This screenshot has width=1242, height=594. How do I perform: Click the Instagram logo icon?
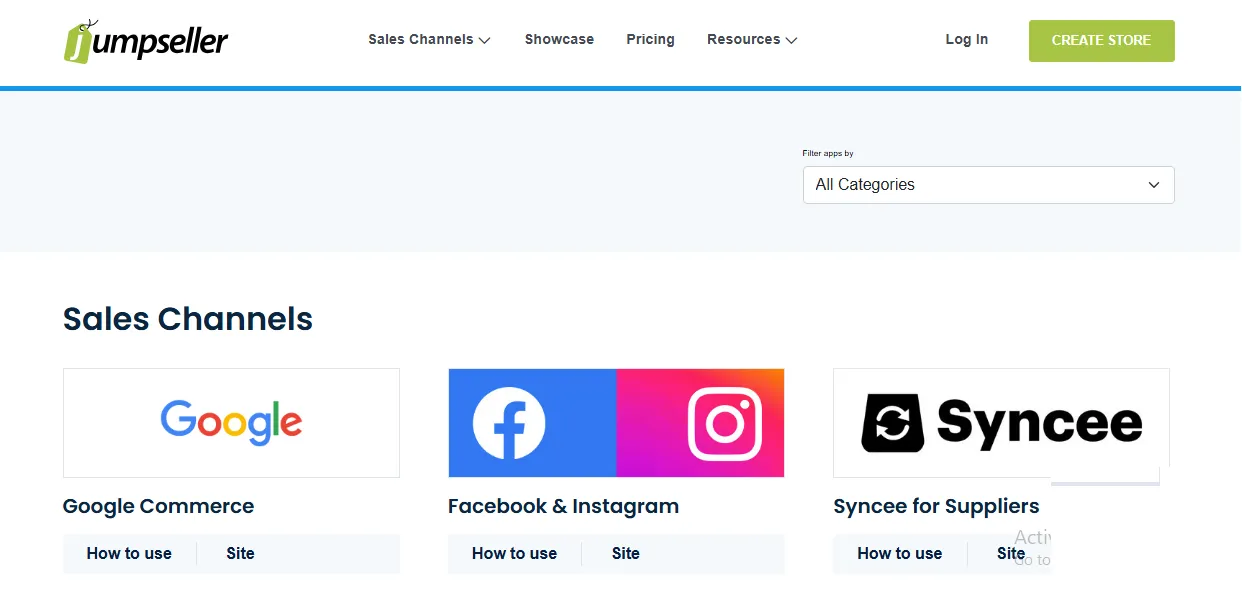[x=725, y=423]
